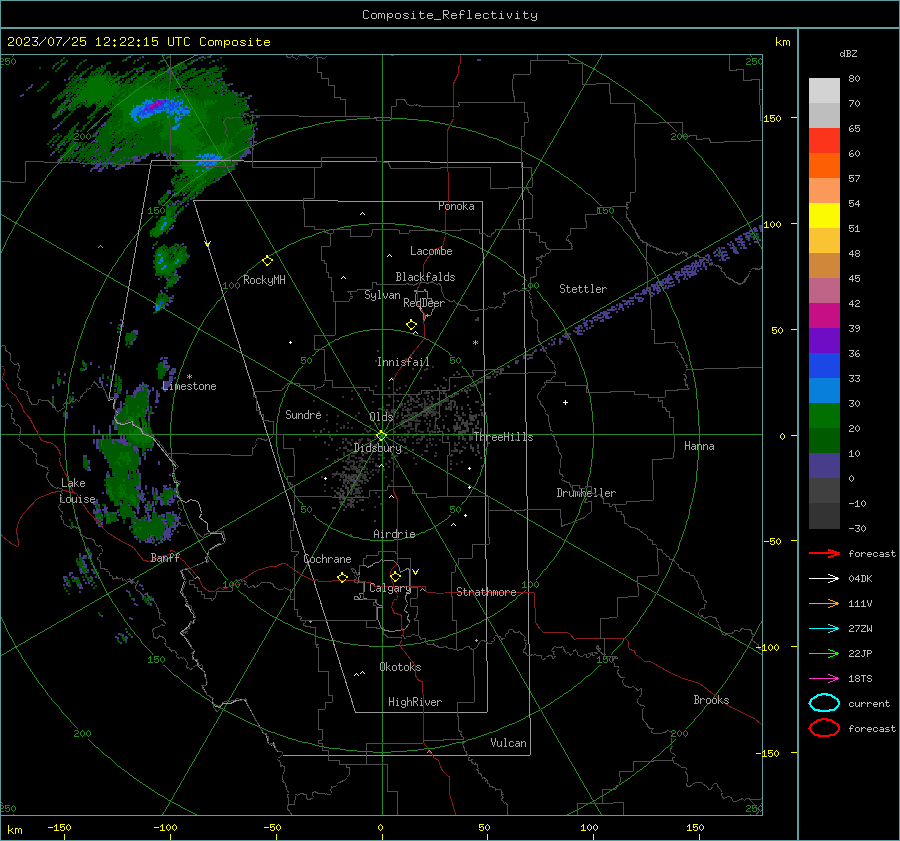The height and width of the screenshot is (841, 900).
Task: Click the Innisfail town label
Action: (x=403, y=362)
